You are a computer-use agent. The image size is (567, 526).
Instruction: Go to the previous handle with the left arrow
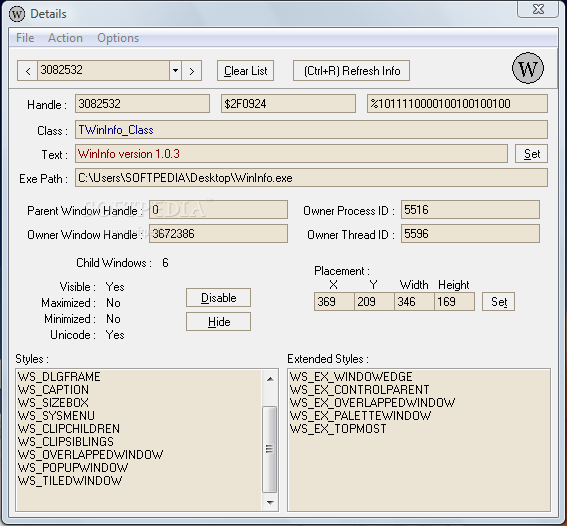[x=27, y=70]
